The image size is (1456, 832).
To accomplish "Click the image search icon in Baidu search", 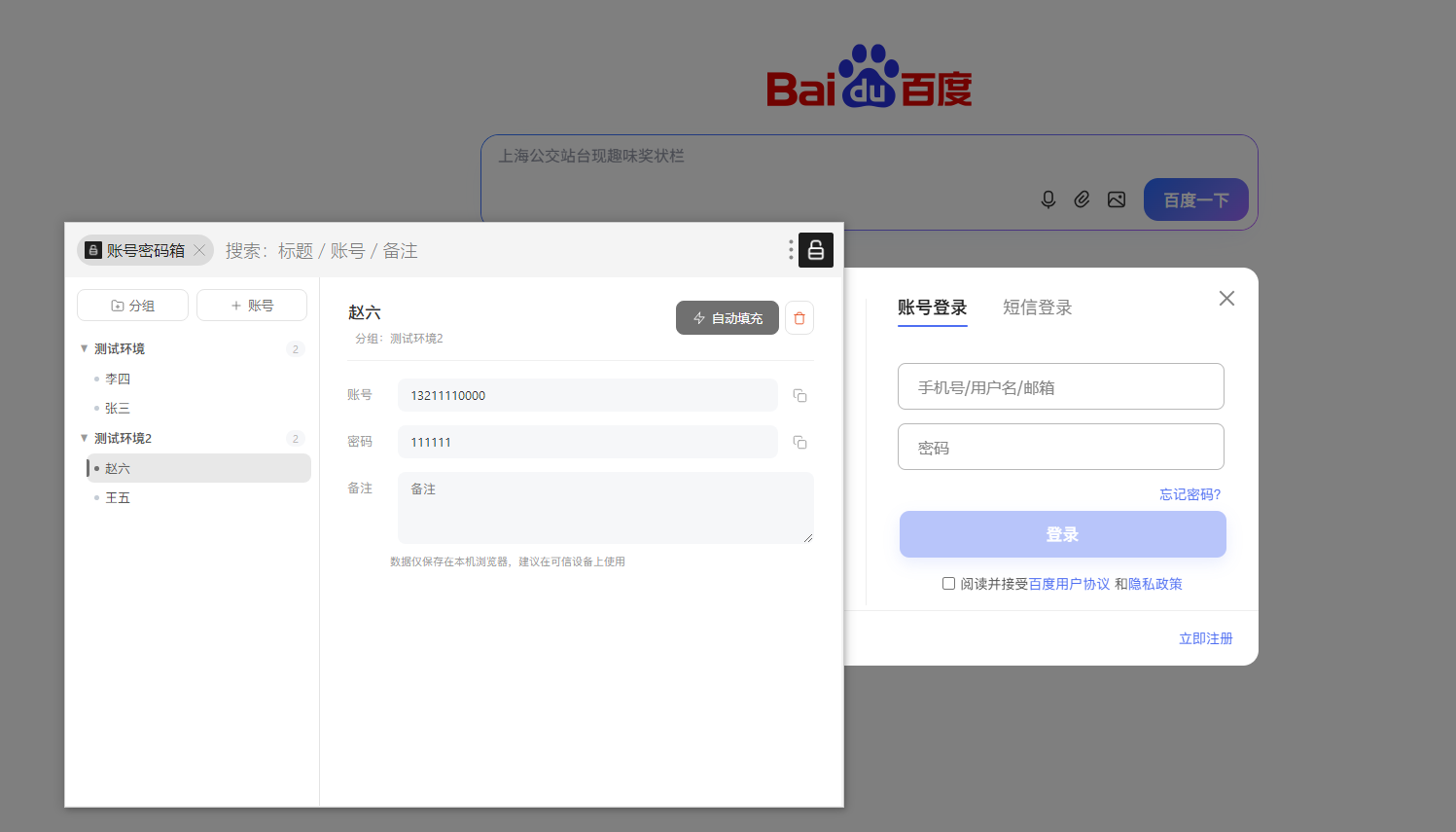I will (x=1117, y=199).
